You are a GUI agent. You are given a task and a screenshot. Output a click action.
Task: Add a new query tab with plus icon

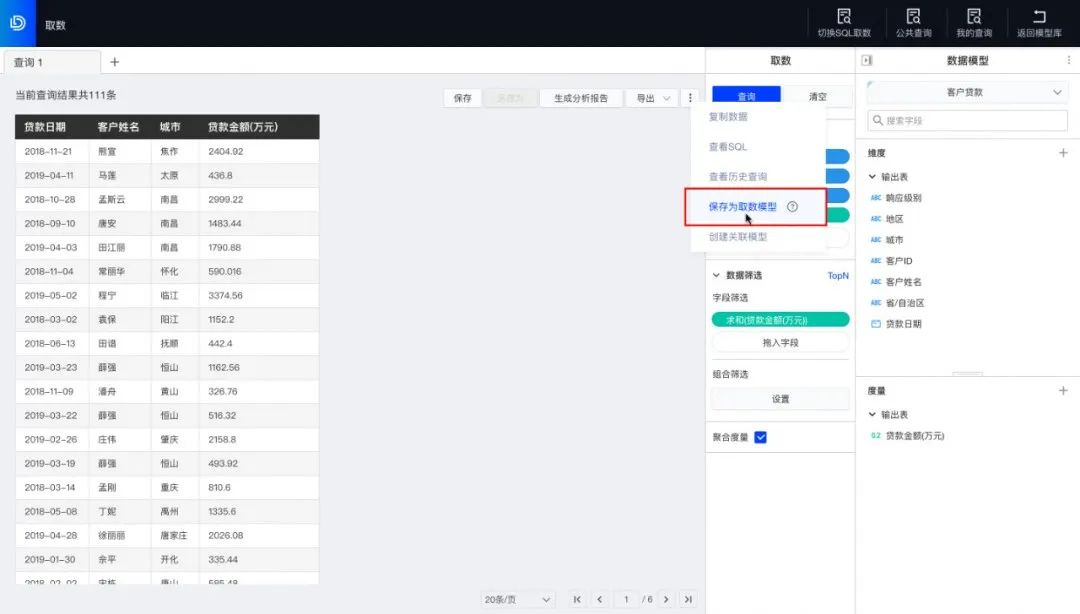tap(114, 62)
